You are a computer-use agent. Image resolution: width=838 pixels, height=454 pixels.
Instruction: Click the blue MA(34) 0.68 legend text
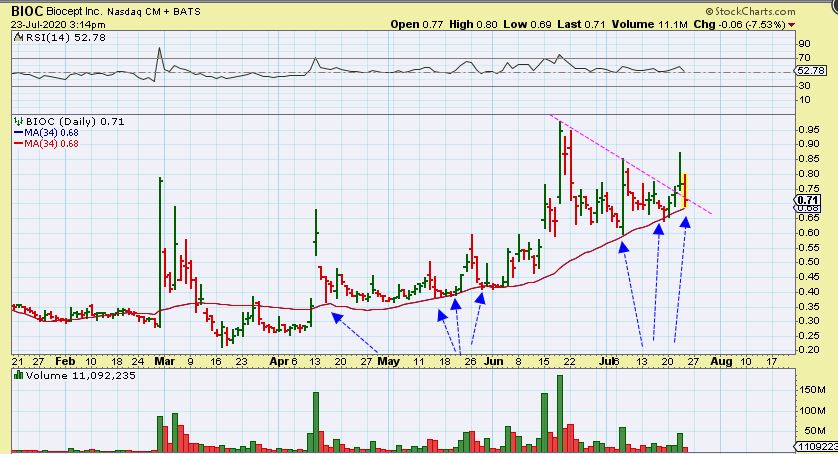pos(51,133)
